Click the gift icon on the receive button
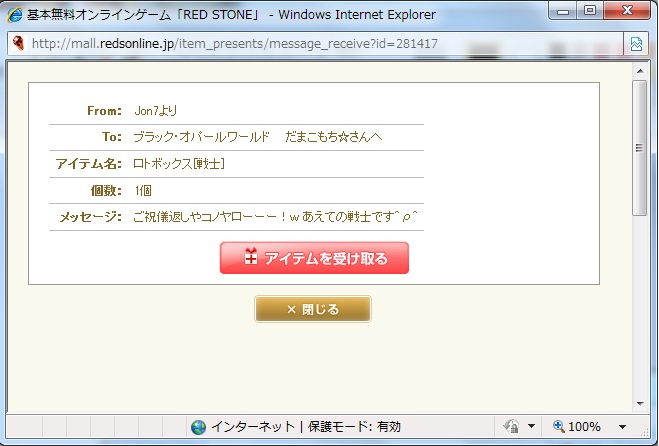 coord(251,256)
